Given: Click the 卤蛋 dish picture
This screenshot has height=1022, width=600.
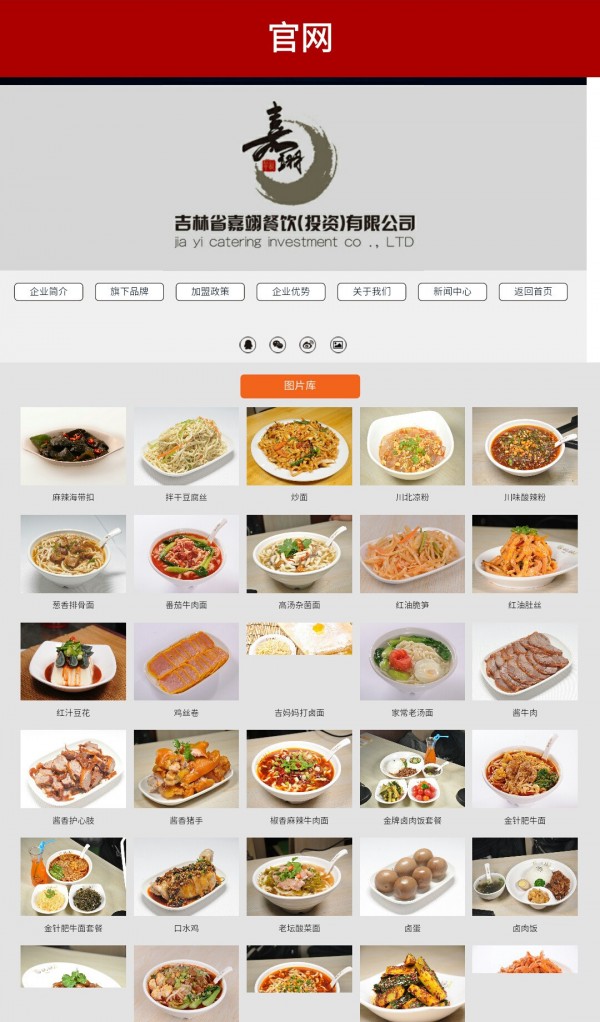Looking at the screenshot, I should pos(412,877).
